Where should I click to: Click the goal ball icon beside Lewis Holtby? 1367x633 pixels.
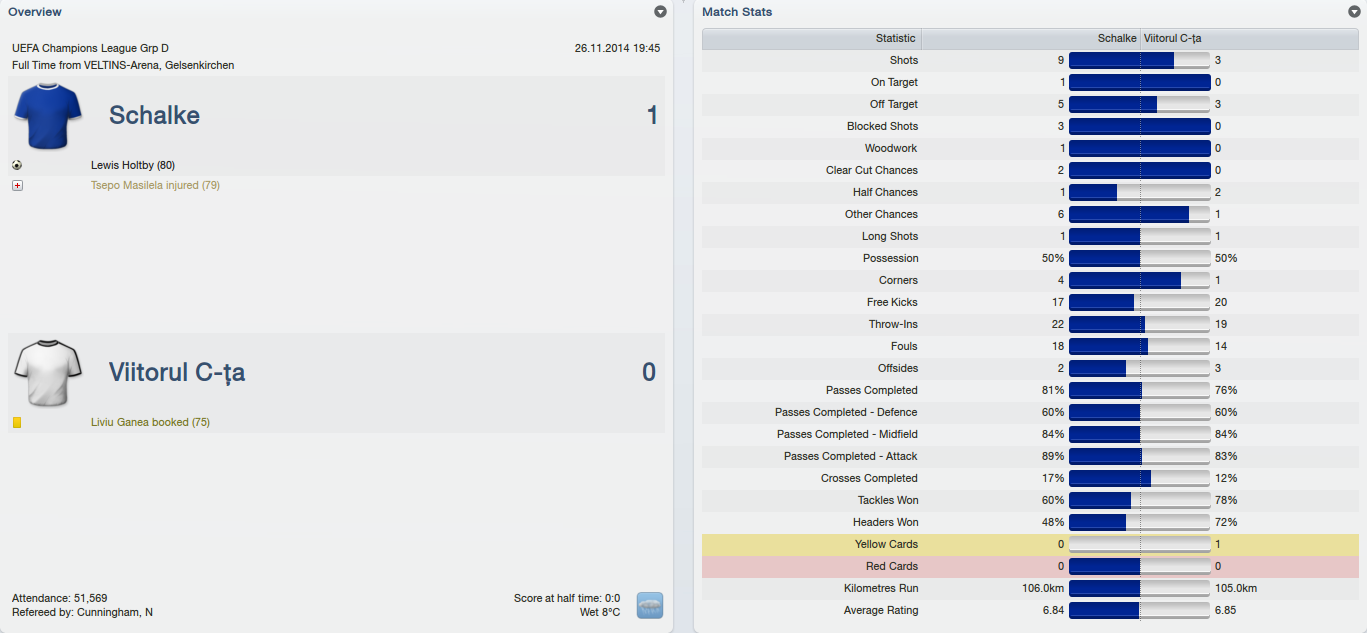pyautogui.click(x=17, y=165)
